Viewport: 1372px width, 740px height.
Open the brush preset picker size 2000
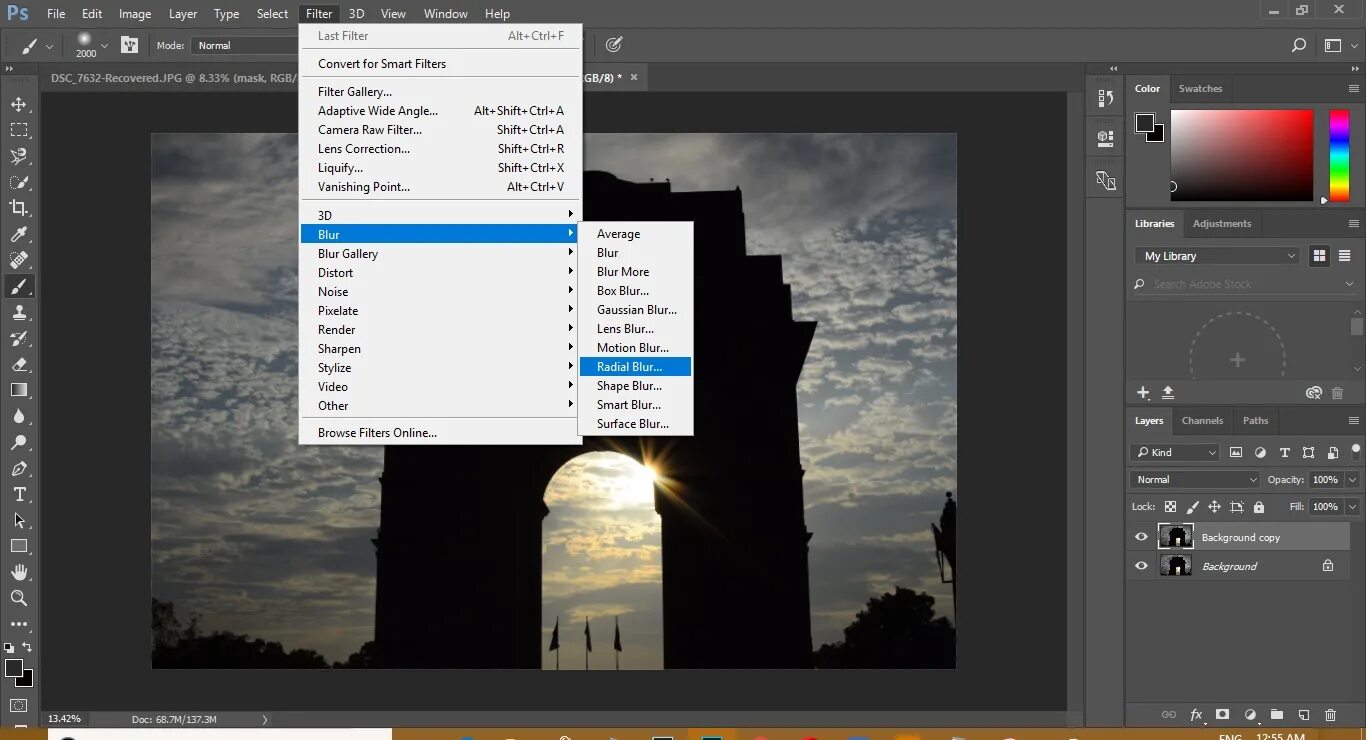tap(91, 45)
